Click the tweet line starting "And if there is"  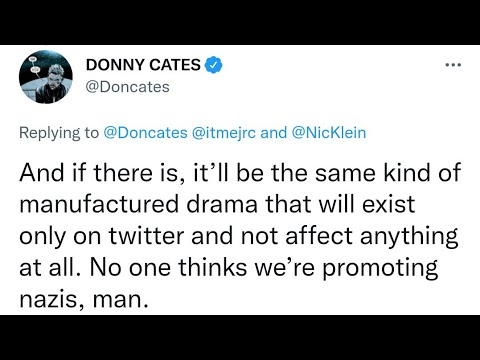click(240, 173)
